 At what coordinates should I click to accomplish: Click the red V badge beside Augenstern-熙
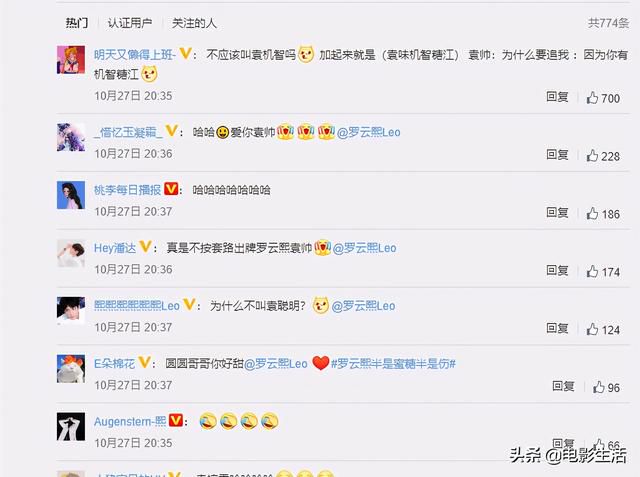(176, 420)
